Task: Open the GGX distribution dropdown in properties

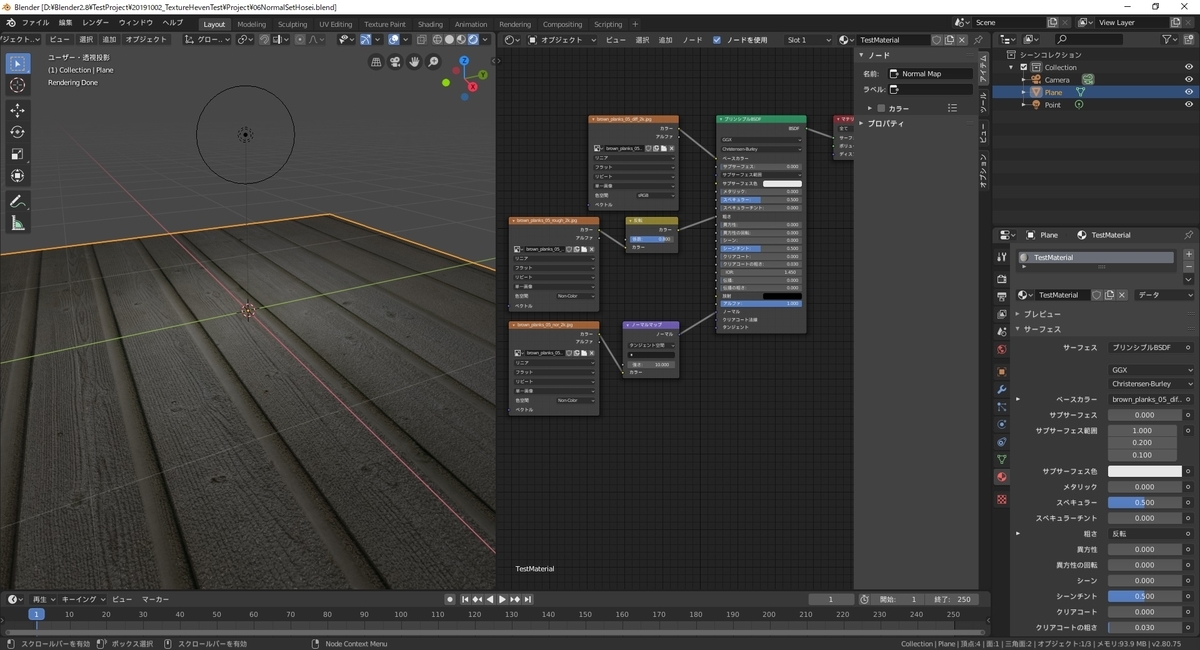Action: [1151, 369]
